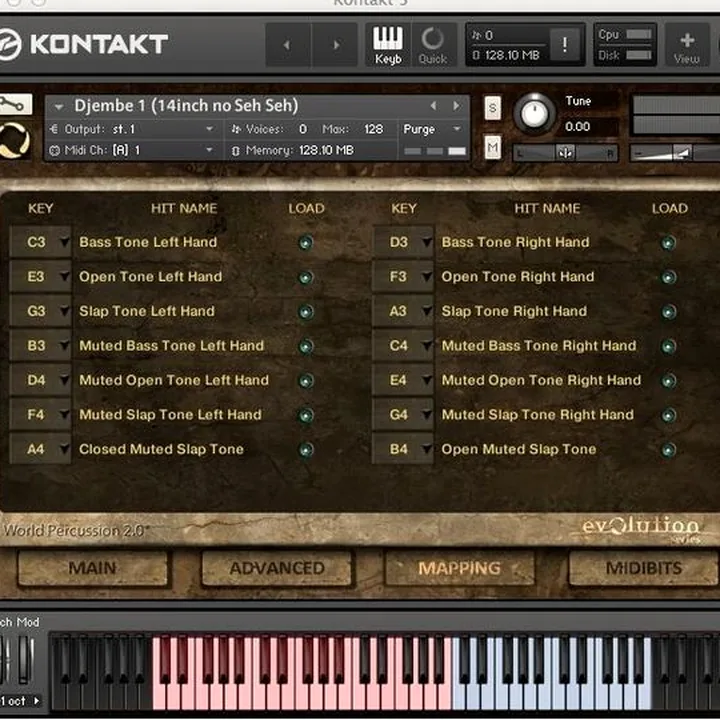Open the G4 key dropdown
720x720 pixels.
click(403, 414)
